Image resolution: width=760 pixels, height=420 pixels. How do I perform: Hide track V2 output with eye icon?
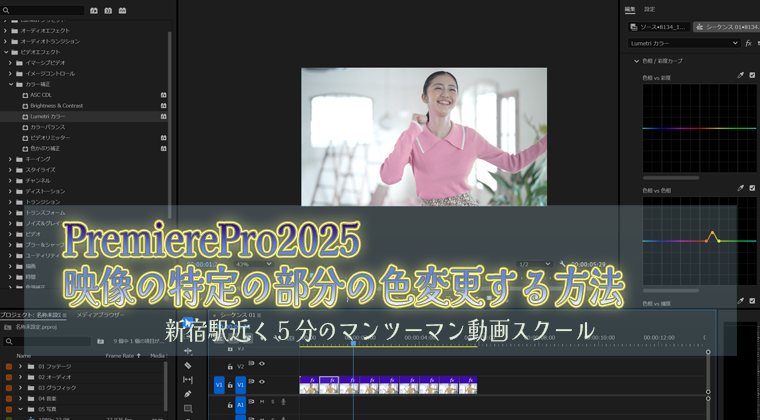262,363
